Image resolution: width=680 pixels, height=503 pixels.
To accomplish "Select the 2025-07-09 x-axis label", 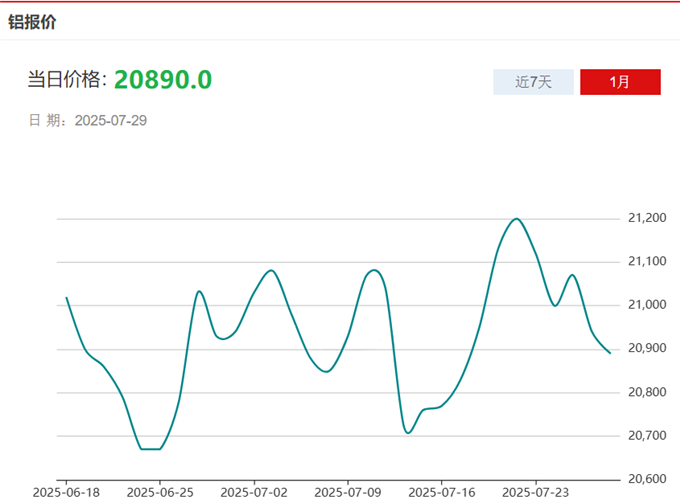I will tap(347, 492).
